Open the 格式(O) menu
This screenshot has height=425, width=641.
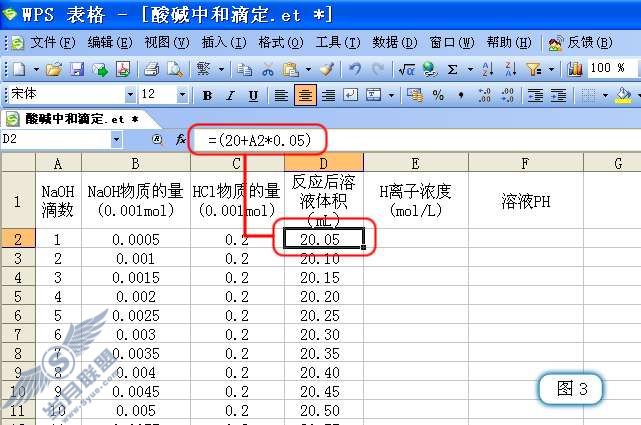pos(281,42)
